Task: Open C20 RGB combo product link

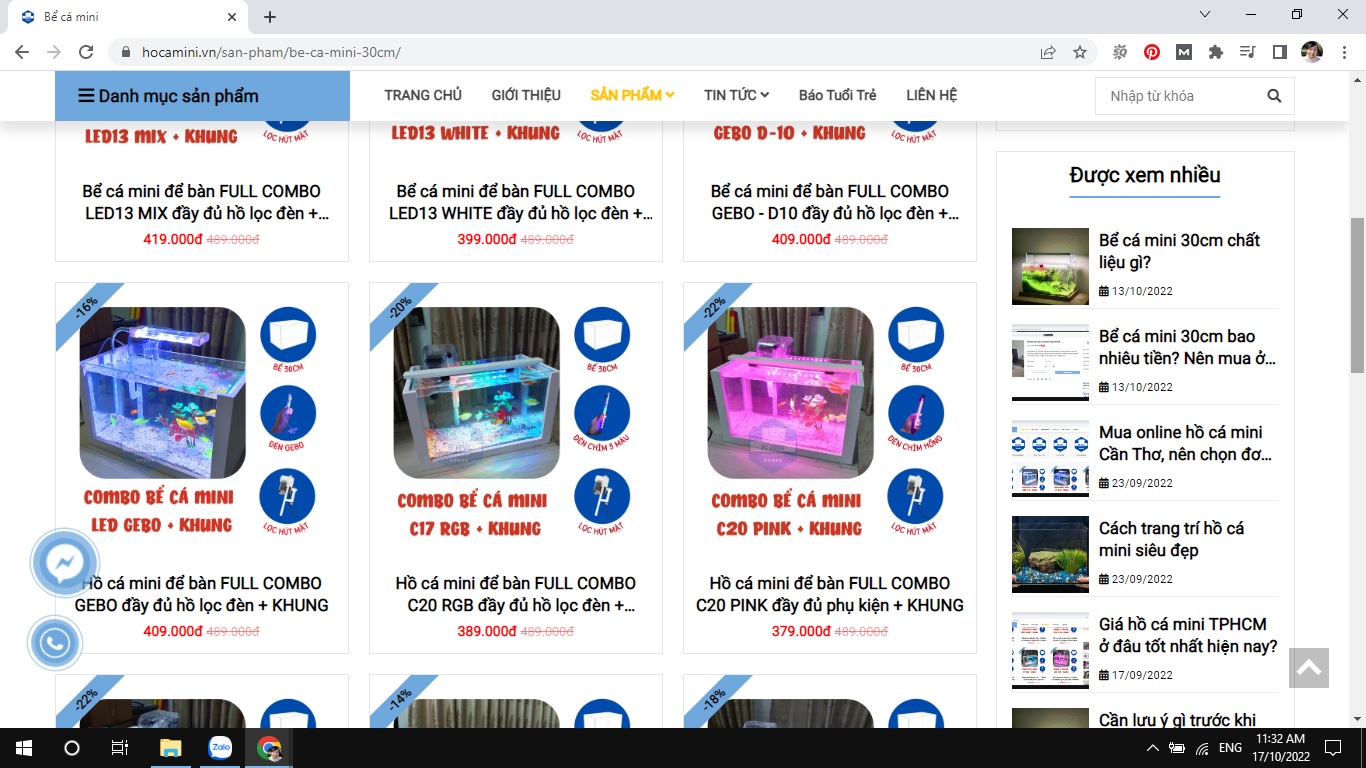Action: (x=516, y=594)
